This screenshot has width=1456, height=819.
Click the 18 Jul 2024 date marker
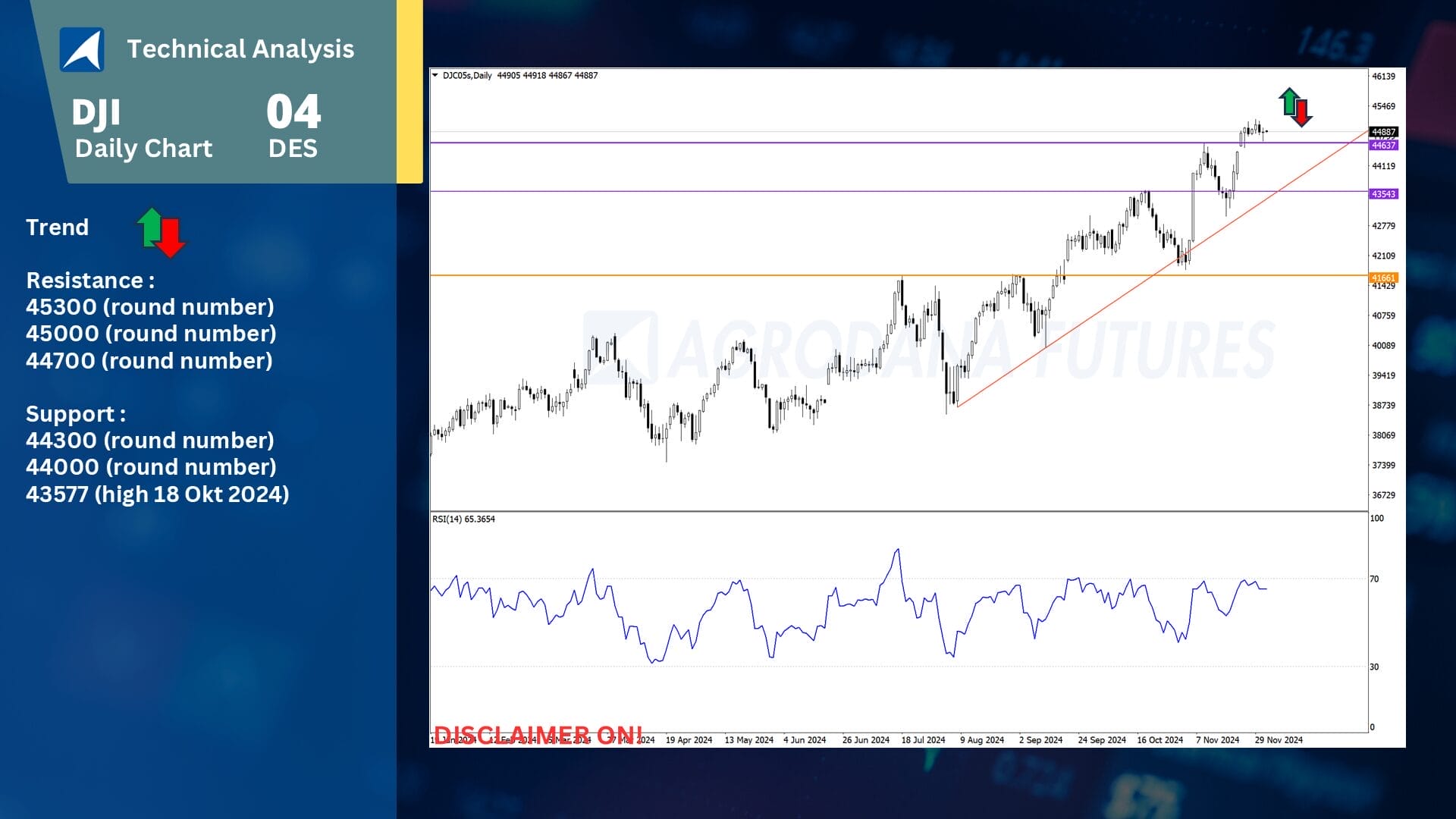pos(923,740)
